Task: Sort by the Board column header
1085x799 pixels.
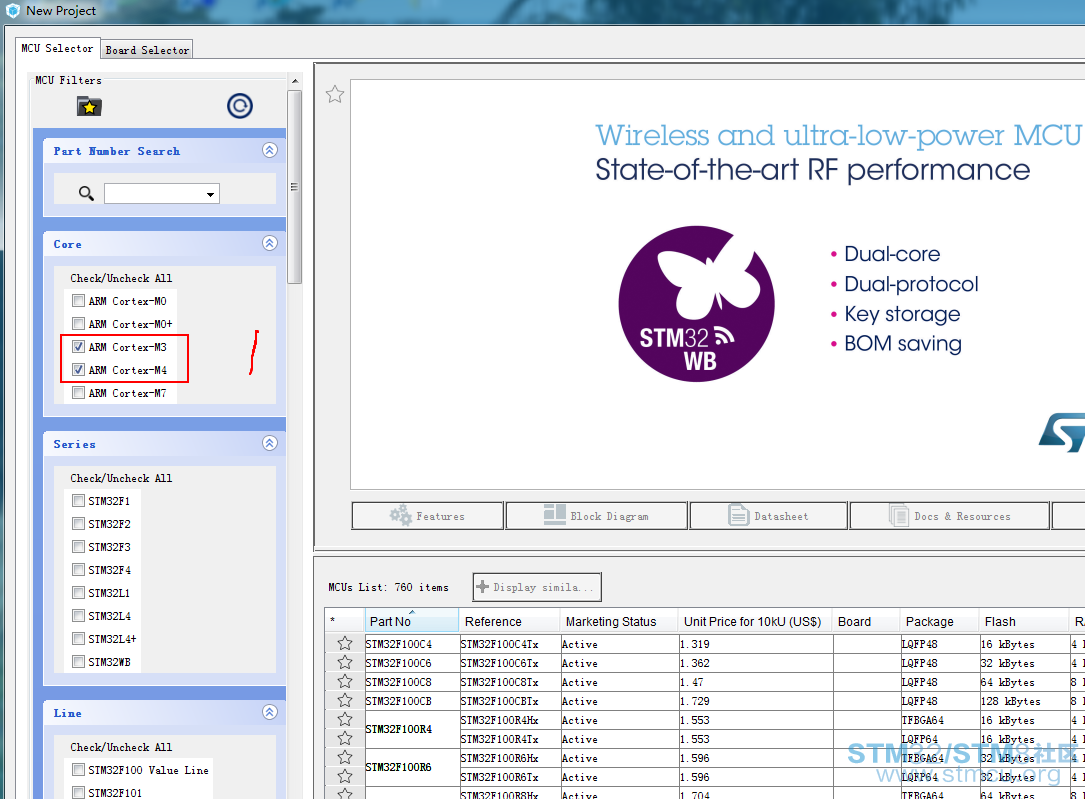Action: pos(866,621)
